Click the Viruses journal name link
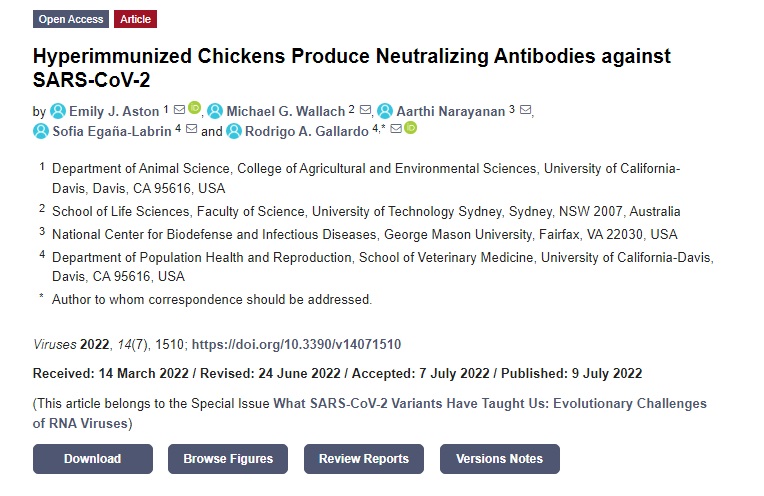764x496 pixels. coord(55,345)
